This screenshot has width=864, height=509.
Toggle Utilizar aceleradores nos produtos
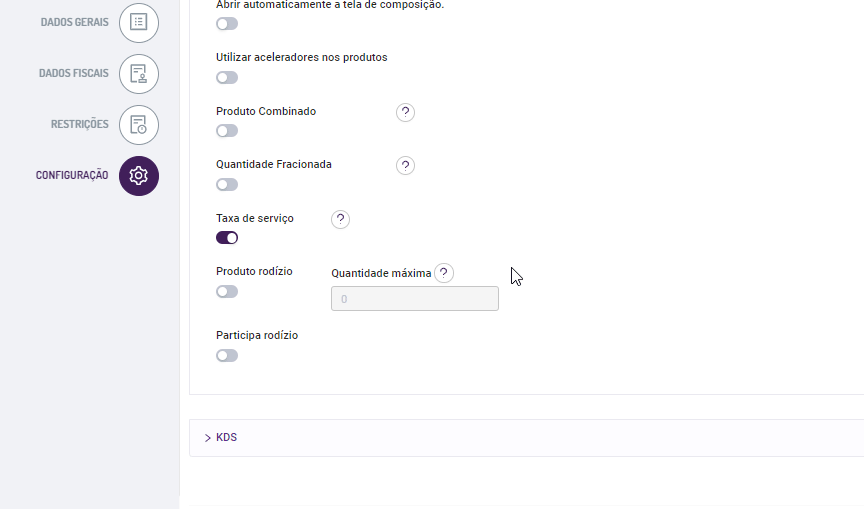tap(227, 77)
